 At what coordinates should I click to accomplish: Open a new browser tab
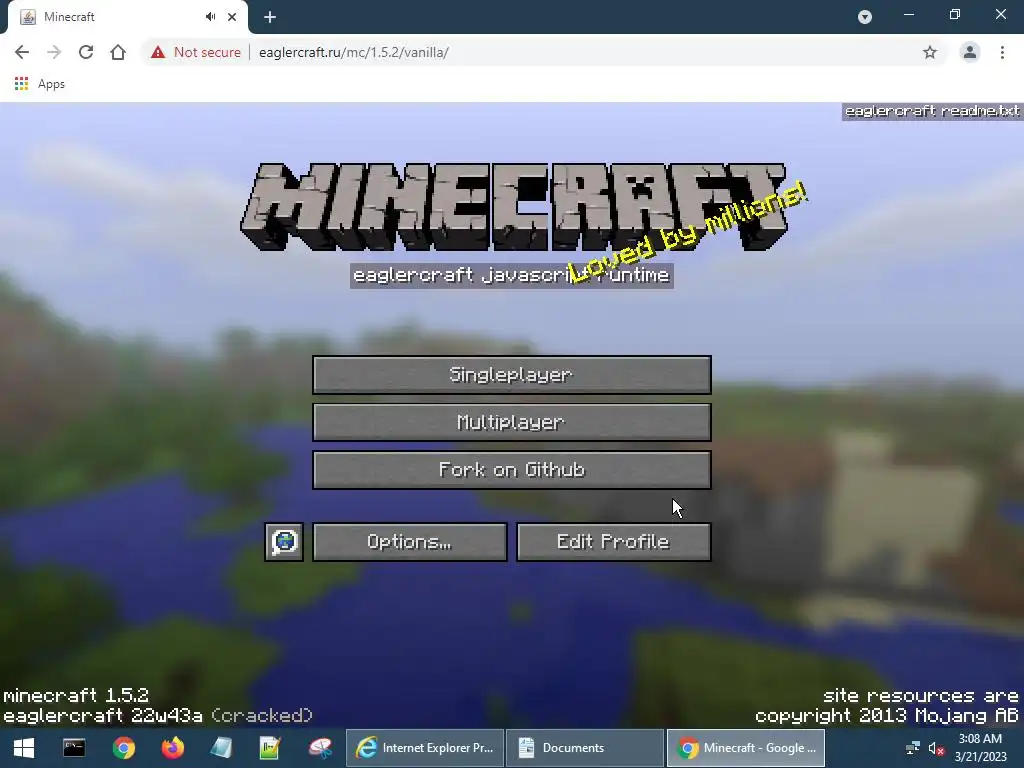click(x=270, y=17)
